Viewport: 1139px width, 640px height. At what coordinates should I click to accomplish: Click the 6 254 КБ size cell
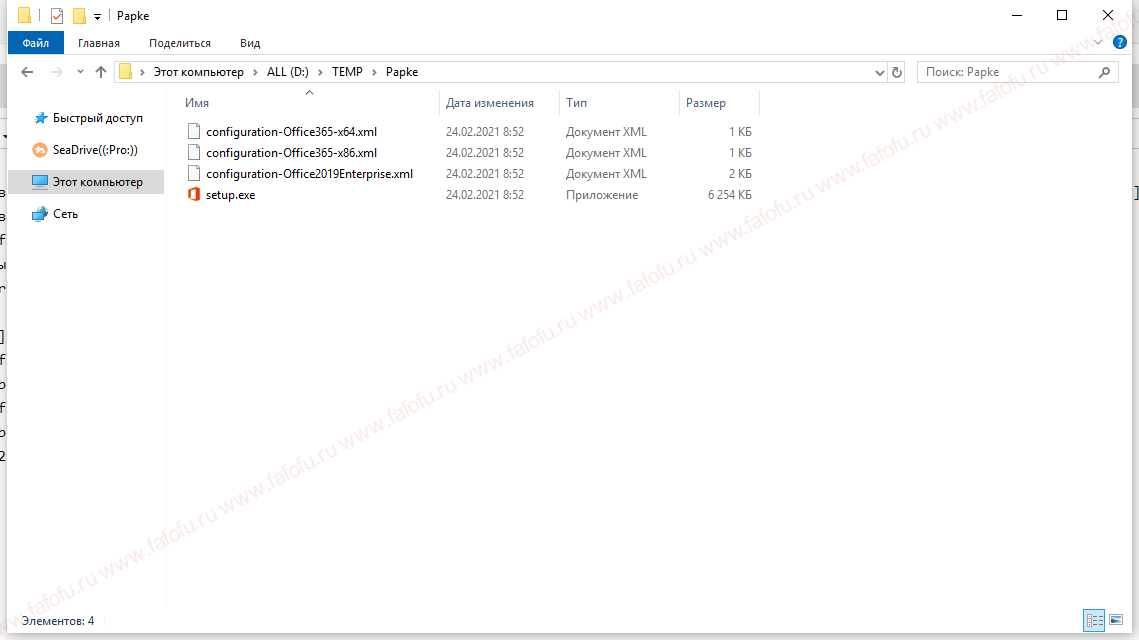pyautogui.click(x=729, y=195)
